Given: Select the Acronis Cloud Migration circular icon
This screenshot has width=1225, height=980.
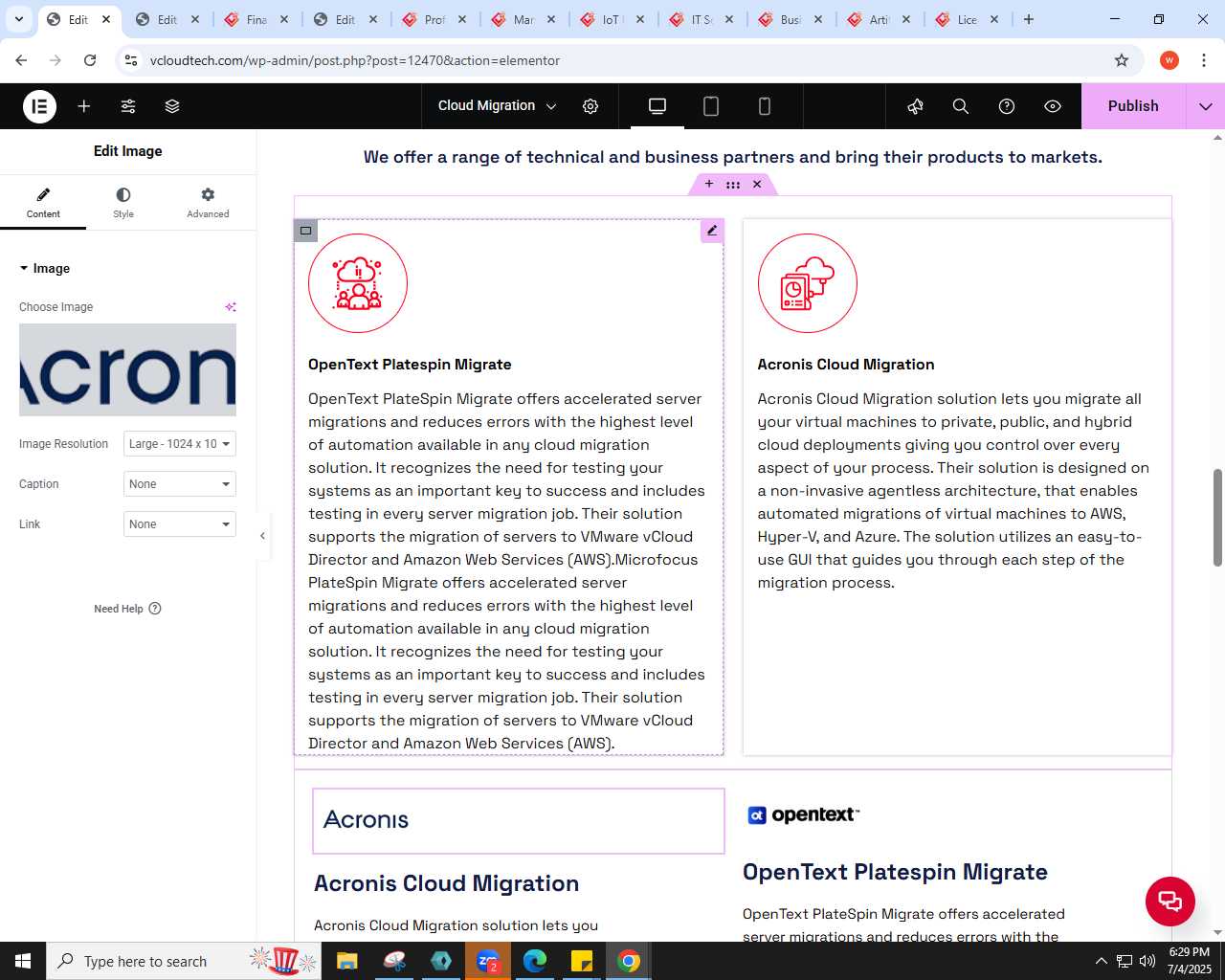Looking at the screenshot, I should click(x=808, y=283).
